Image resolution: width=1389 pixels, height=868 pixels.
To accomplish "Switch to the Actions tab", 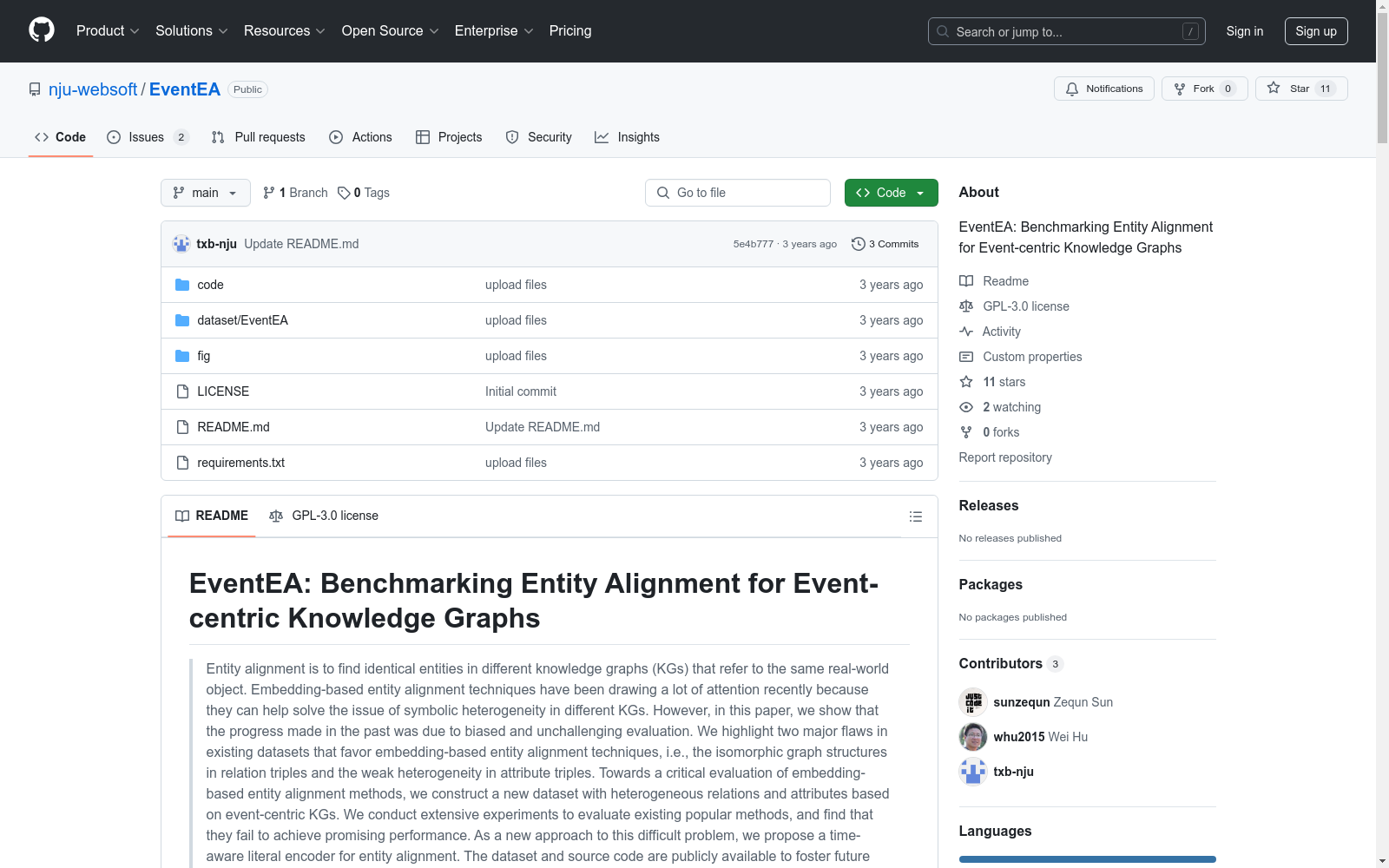I will pyautogui.click(x=360, y=137).
